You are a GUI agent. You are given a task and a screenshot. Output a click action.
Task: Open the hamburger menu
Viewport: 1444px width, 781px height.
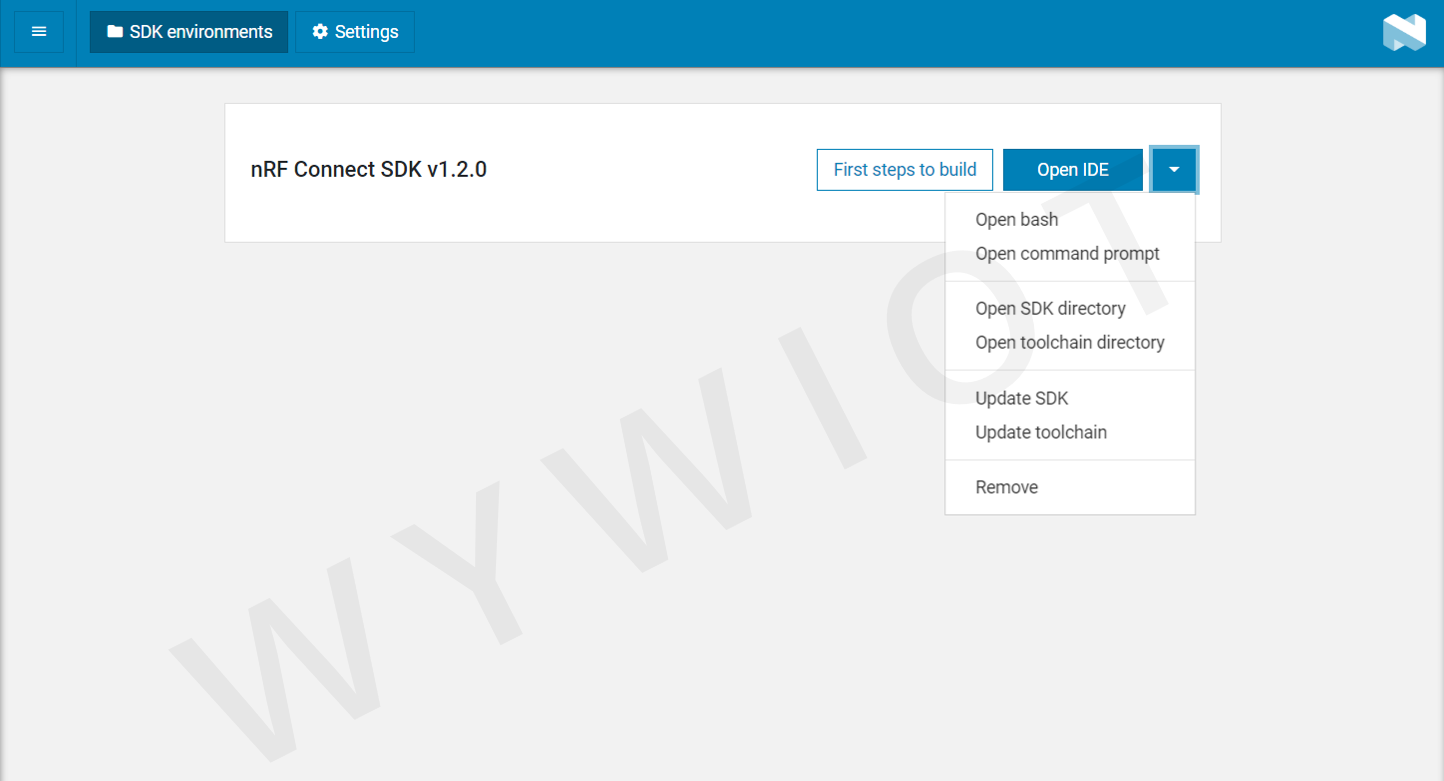click(x=39, y=32)
